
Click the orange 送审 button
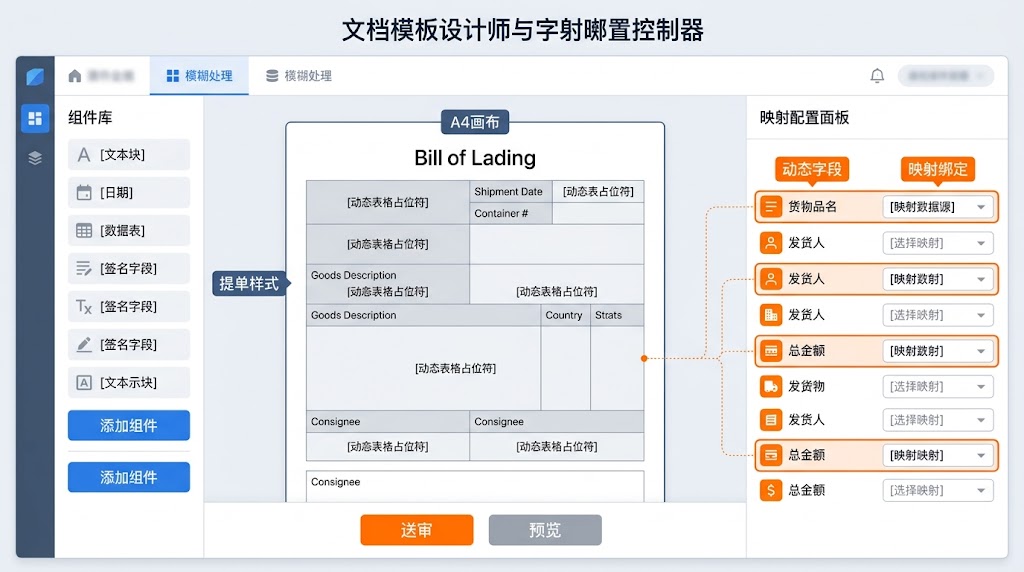pos(417,530)
